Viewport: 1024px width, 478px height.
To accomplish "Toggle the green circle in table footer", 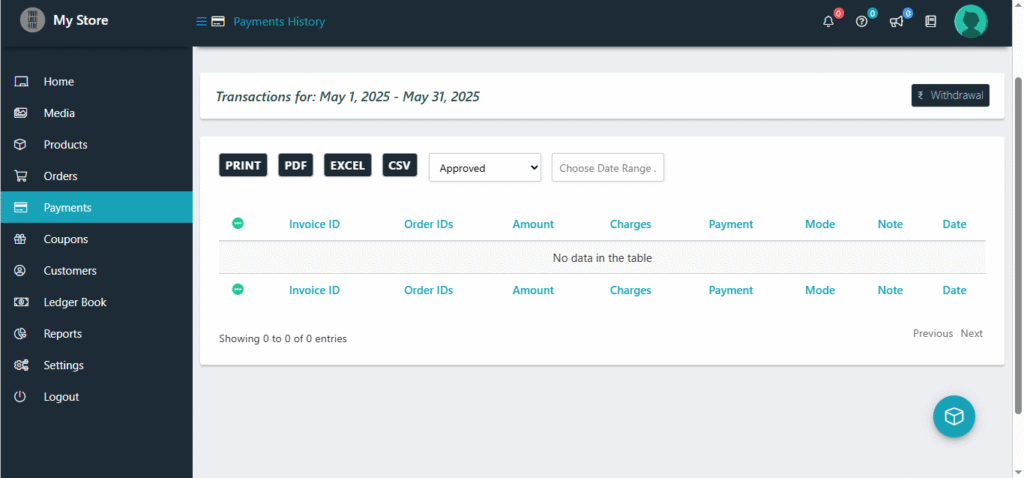I will pos(238,289).
